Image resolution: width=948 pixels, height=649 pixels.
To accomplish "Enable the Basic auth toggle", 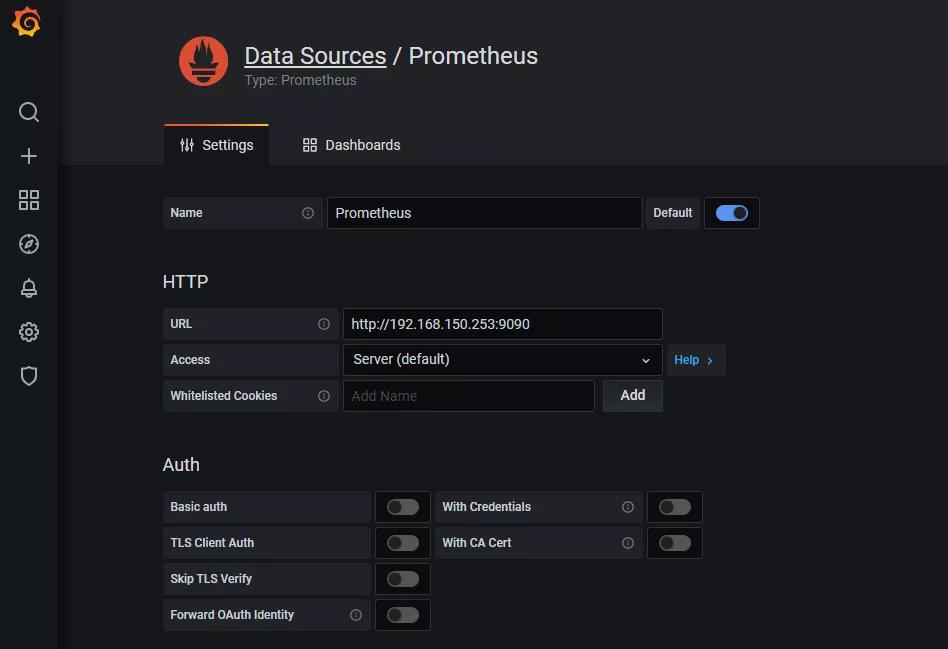I will click(403, 507).
